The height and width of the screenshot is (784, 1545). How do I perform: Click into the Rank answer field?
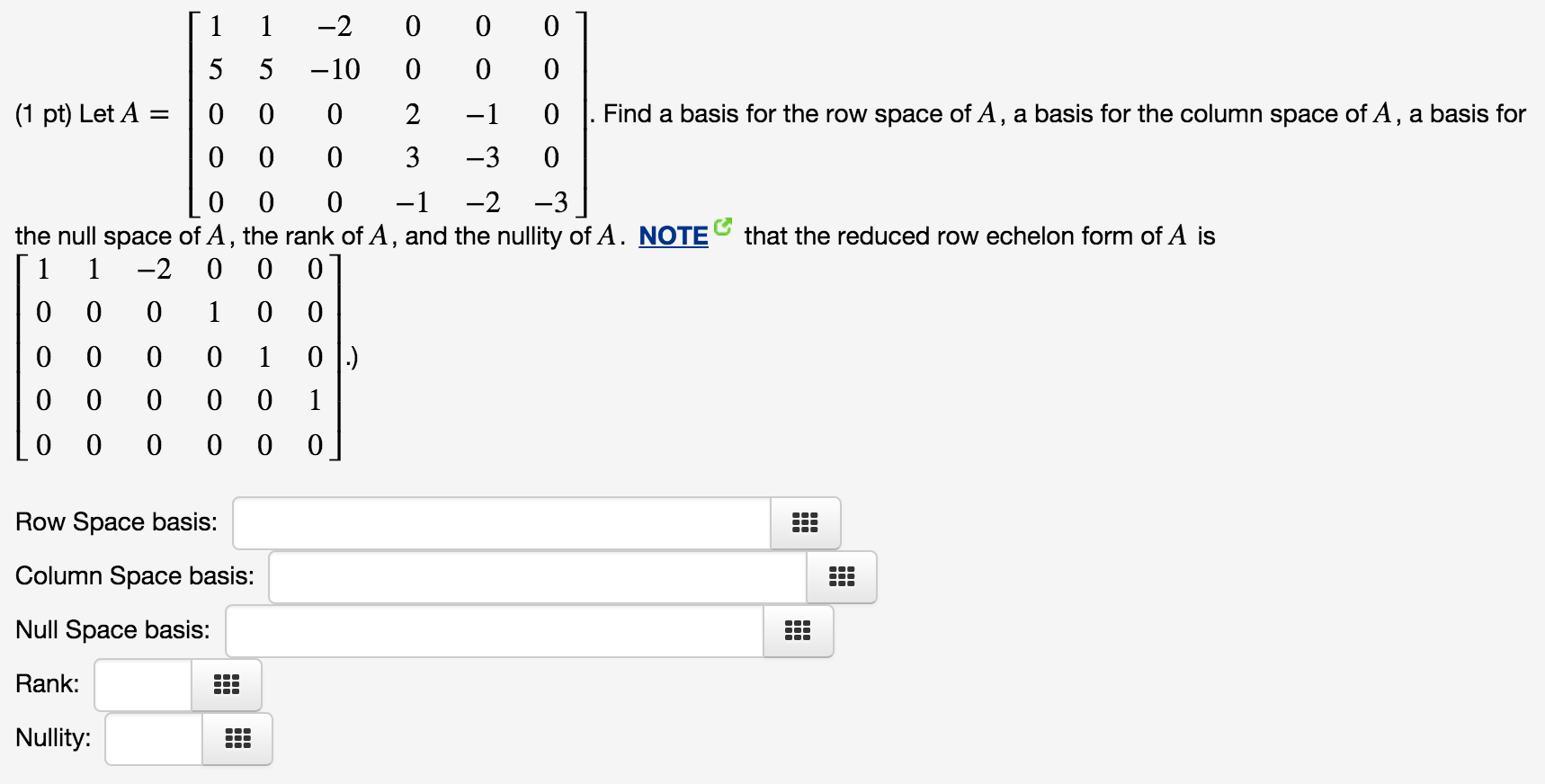(x=144, y=685)
